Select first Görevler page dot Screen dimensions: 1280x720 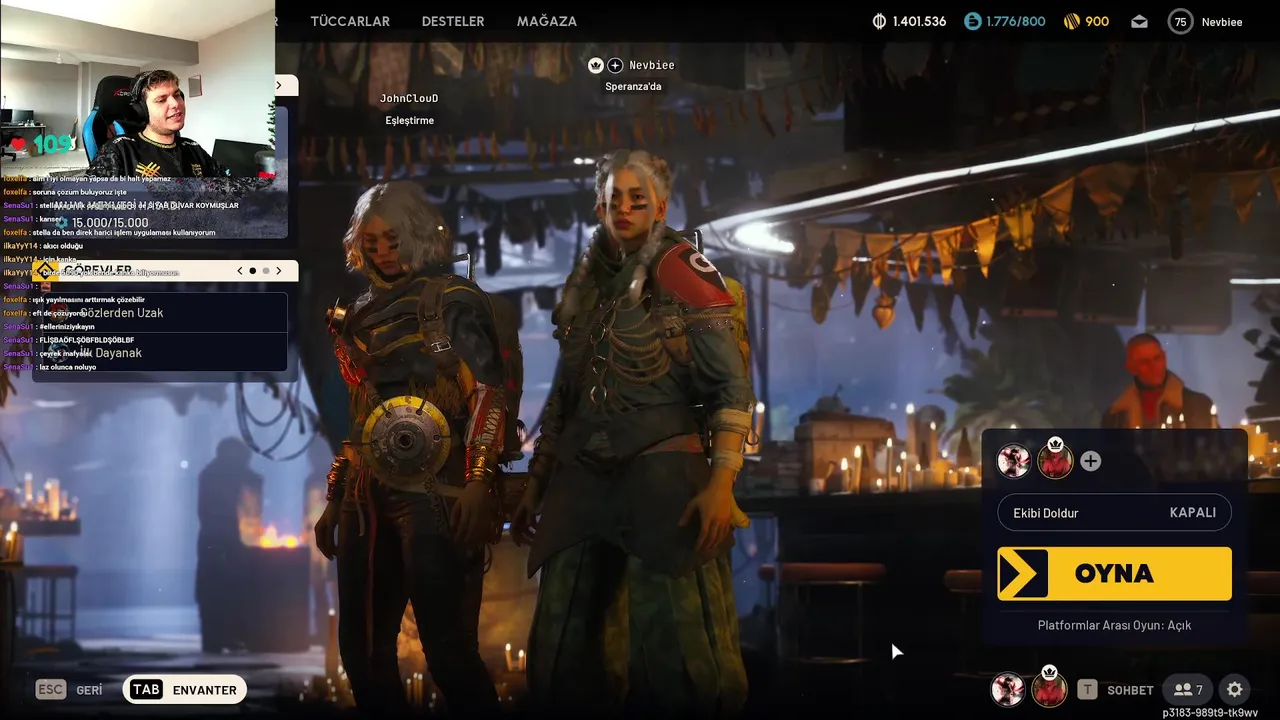pos(253,271)
